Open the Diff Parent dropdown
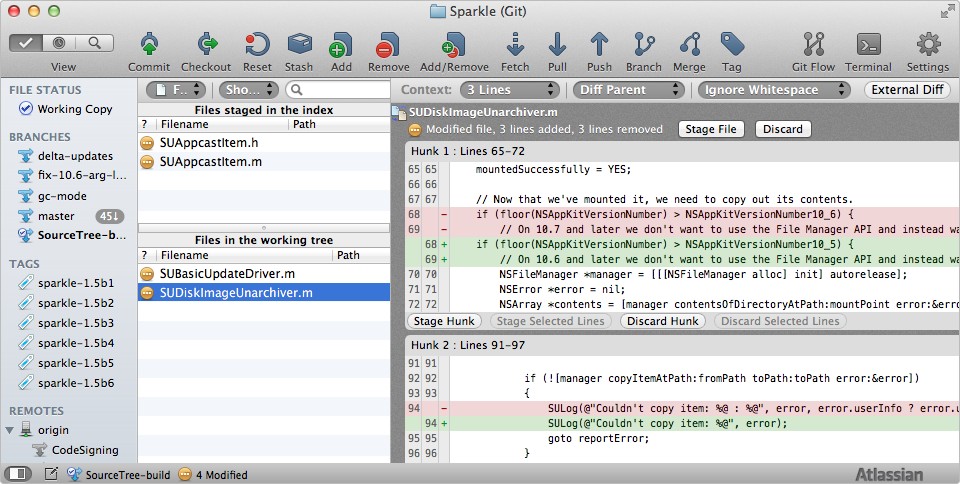Viewport: 960px width, 484px height. pos(630,90)
